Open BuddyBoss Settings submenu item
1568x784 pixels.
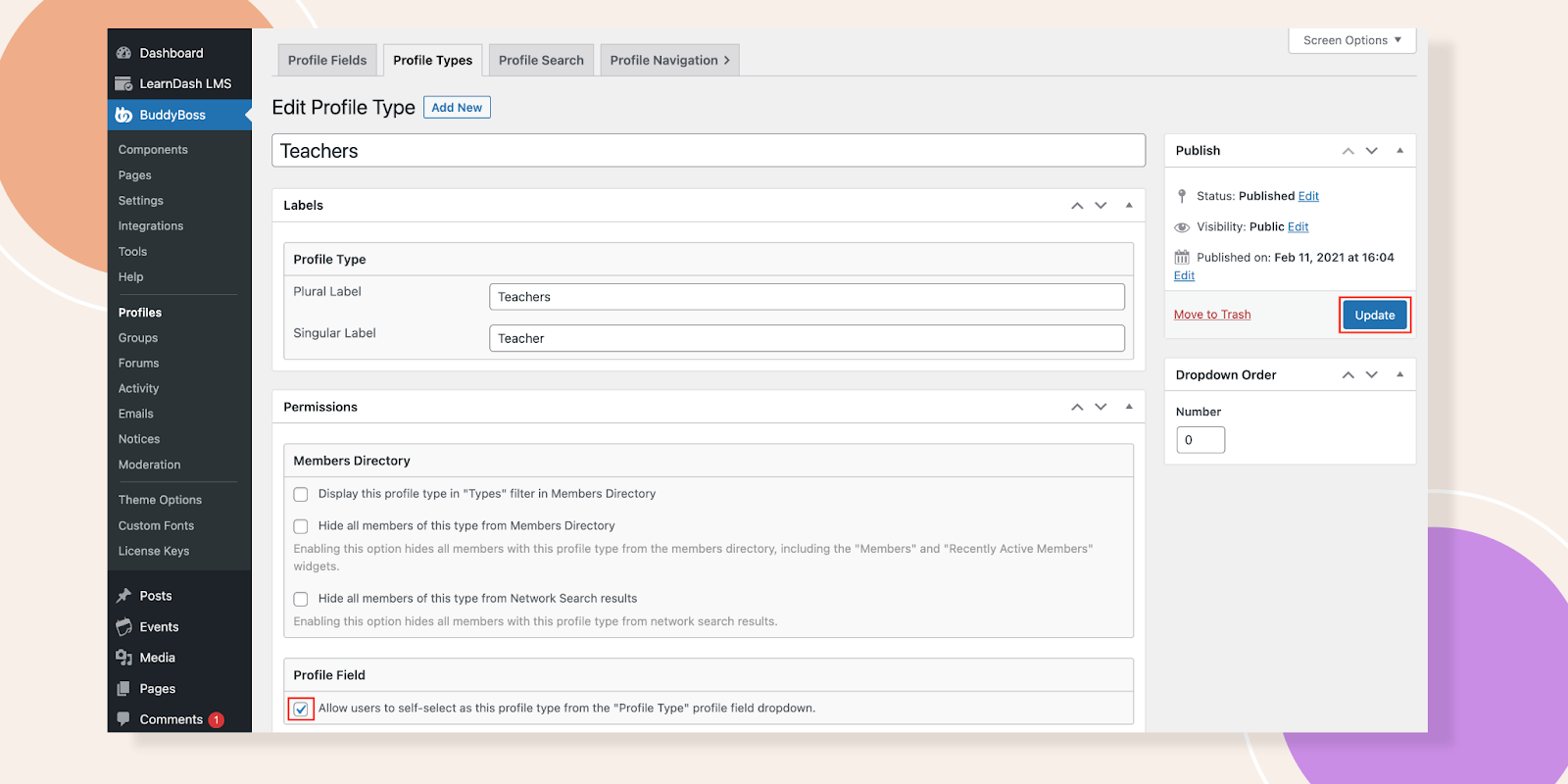point(141,201)
